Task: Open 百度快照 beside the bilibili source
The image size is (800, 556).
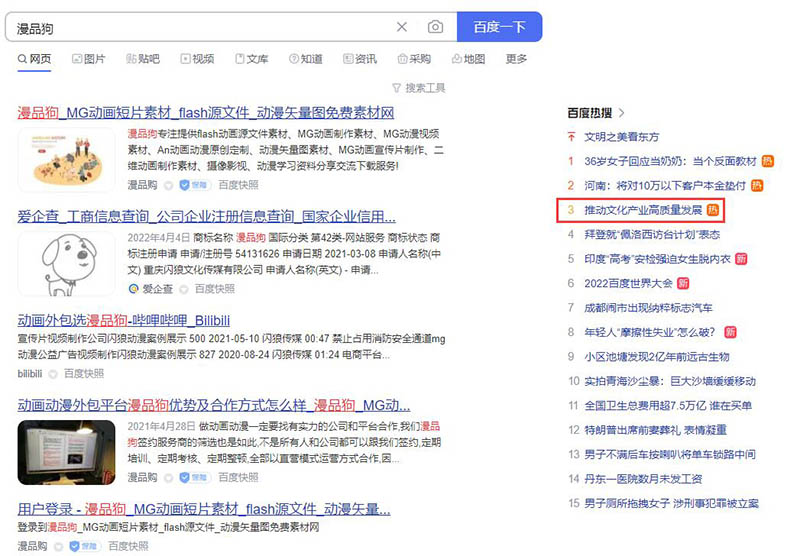Action: 84,373
